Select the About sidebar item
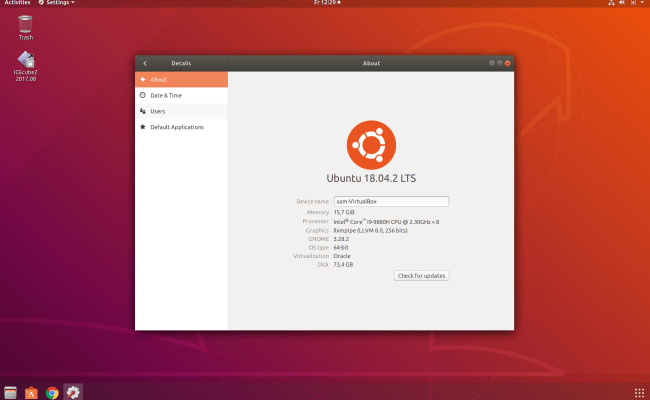 coord(182,79)
